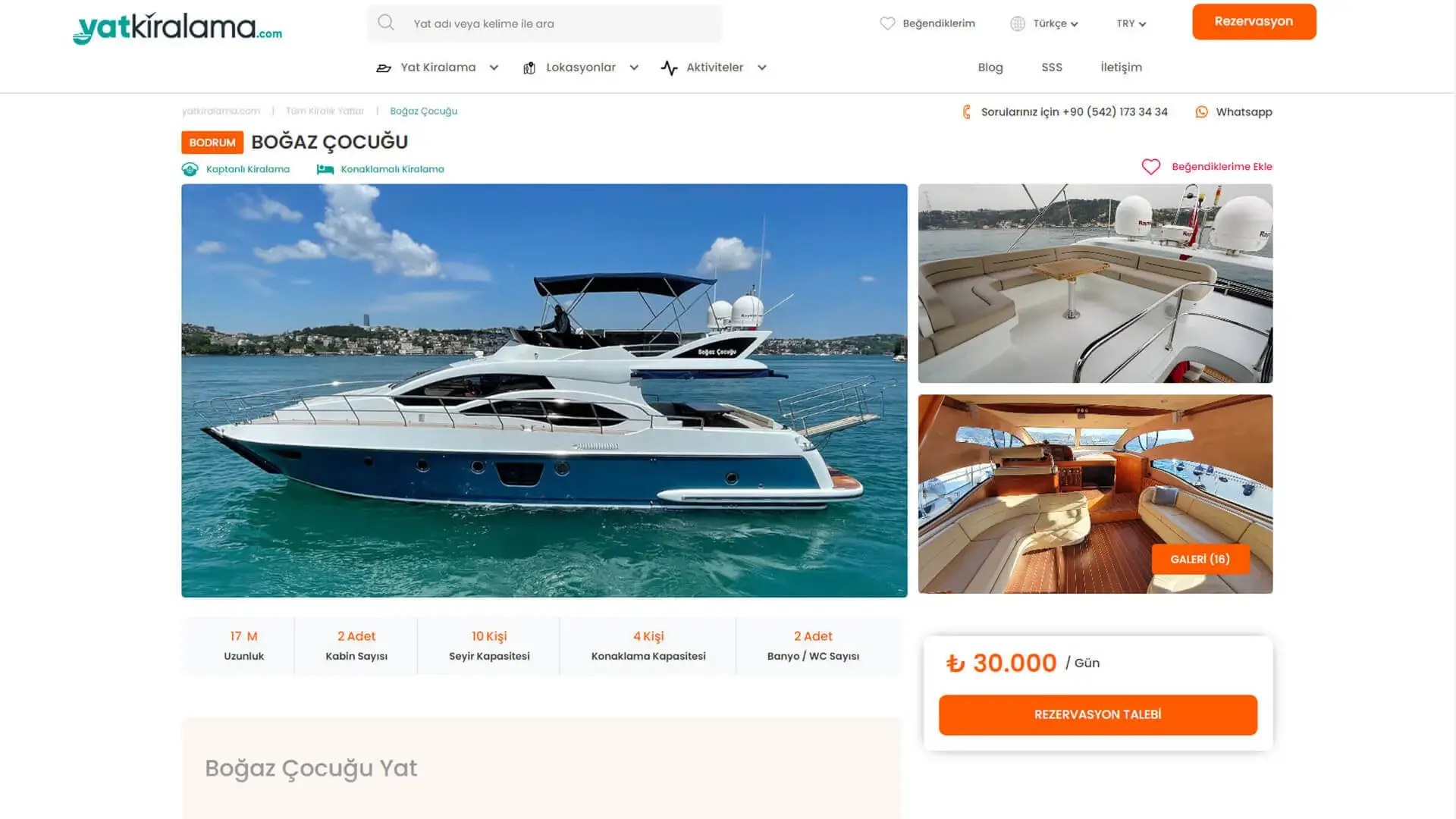Open the TRY currency dropdown
Screen dimensions: 1456x819
click(x=1131, y=24)
